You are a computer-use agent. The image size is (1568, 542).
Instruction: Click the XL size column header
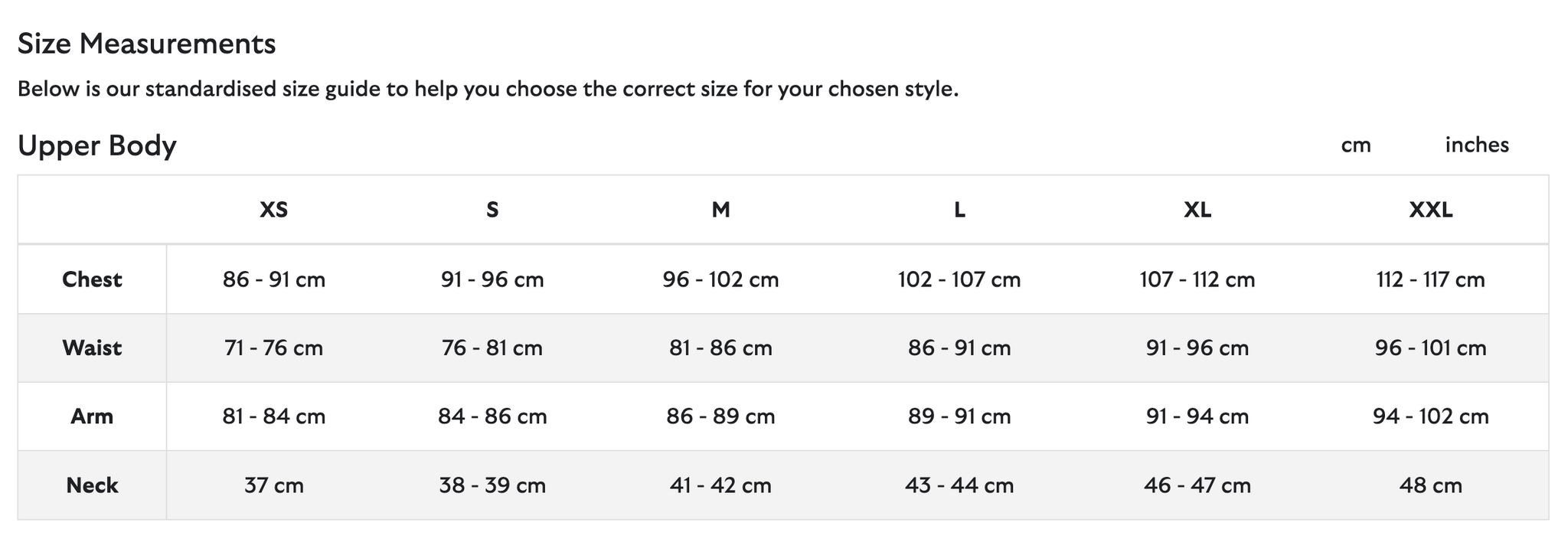tap(1197, 210)
